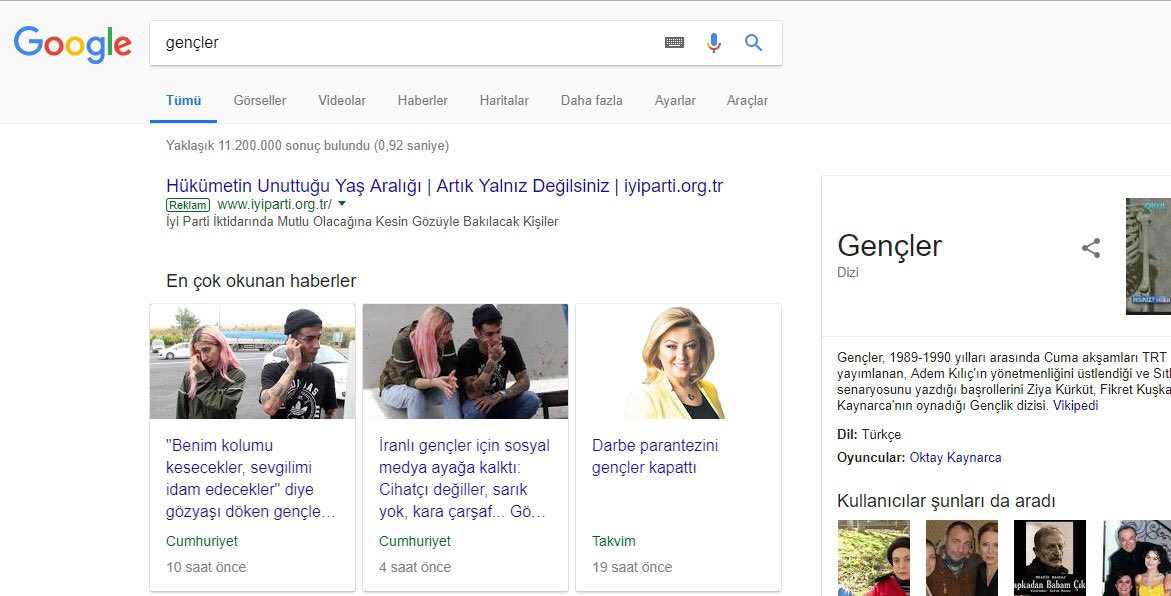Image resolution: width=1171 pixels, height=596 pixels.
Task: Open the on-screen keyboard icon in search bar
Action: [675, 42]
